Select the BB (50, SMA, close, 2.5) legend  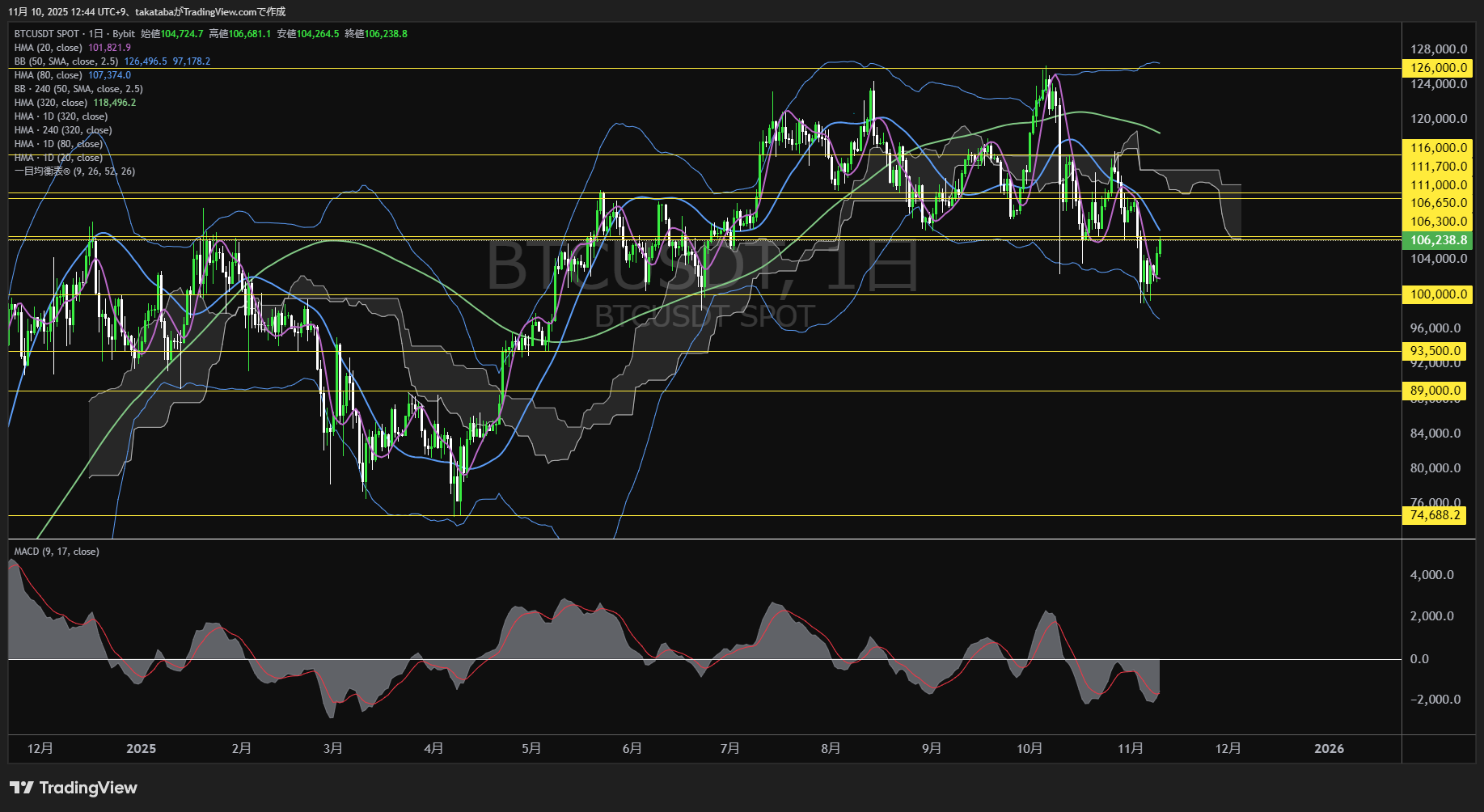click(66, 61)
